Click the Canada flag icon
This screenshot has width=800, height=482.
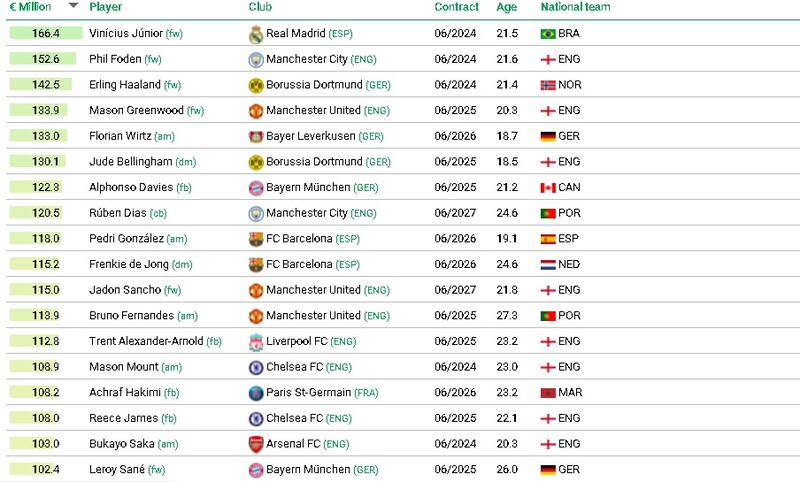pyautogui.click(x=547, y=188)
